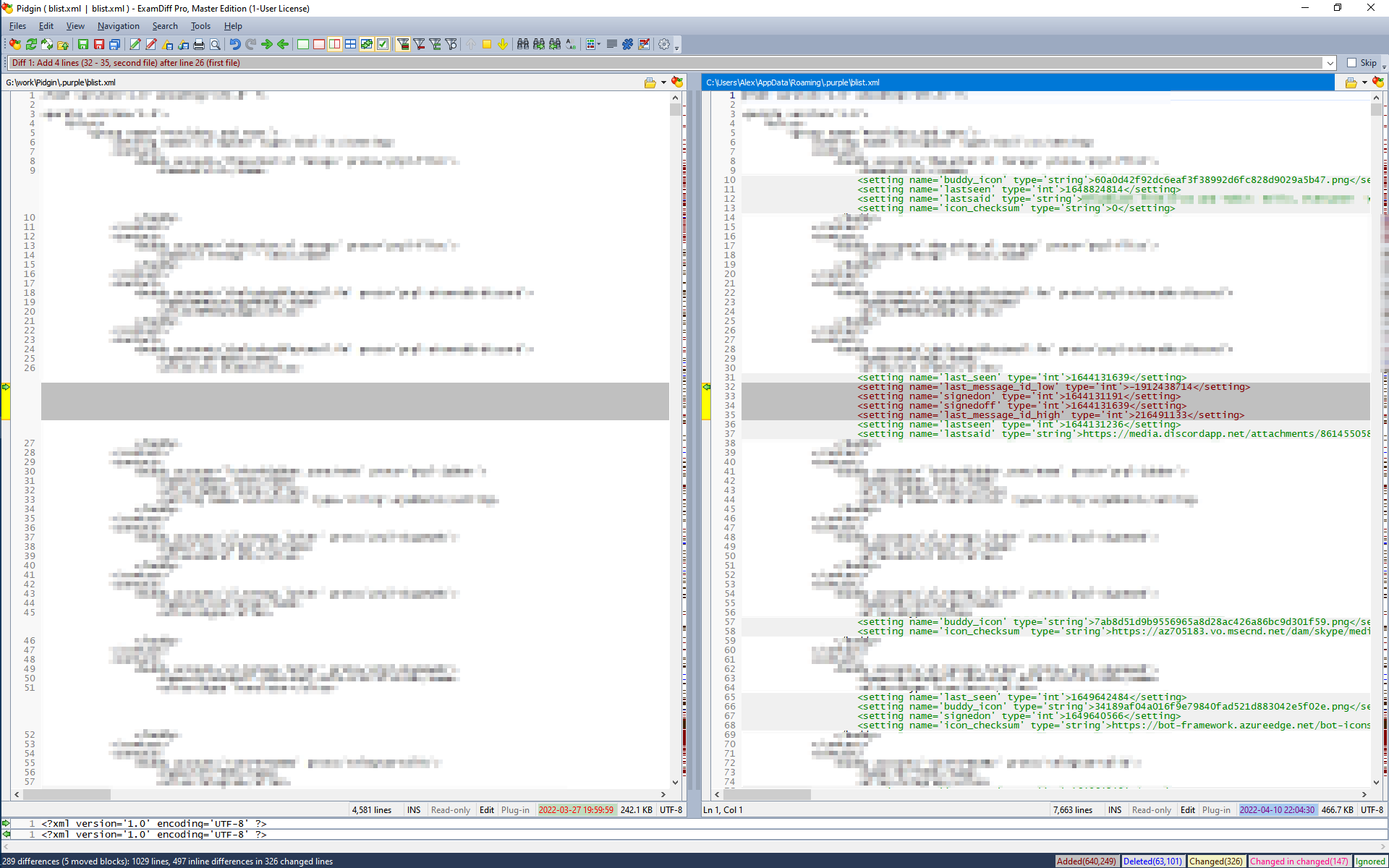The image size is (1389, 868).
Task: Toggle the first highlighted filter funnel button
Action: (x=403, y=44)
